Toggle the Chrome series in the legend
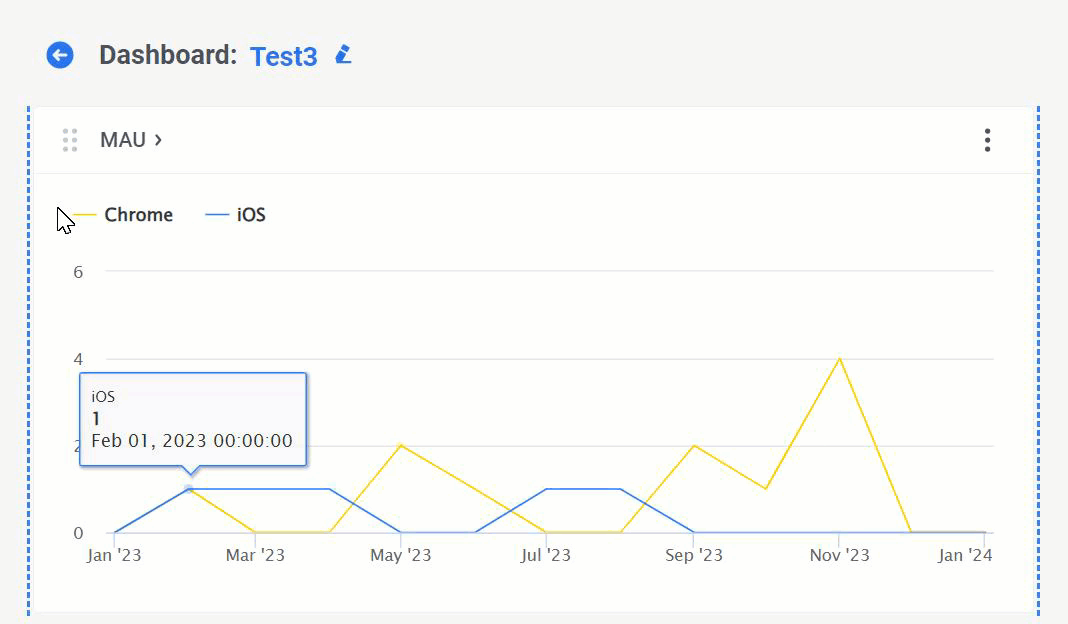The width and height of the screenshot is (1068, 624). (x=138, y=215)
